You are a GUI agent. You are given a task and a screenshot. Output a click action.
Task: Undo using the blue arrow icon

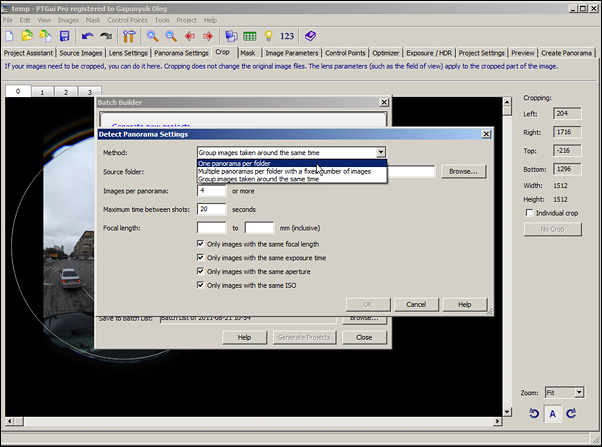87,36
